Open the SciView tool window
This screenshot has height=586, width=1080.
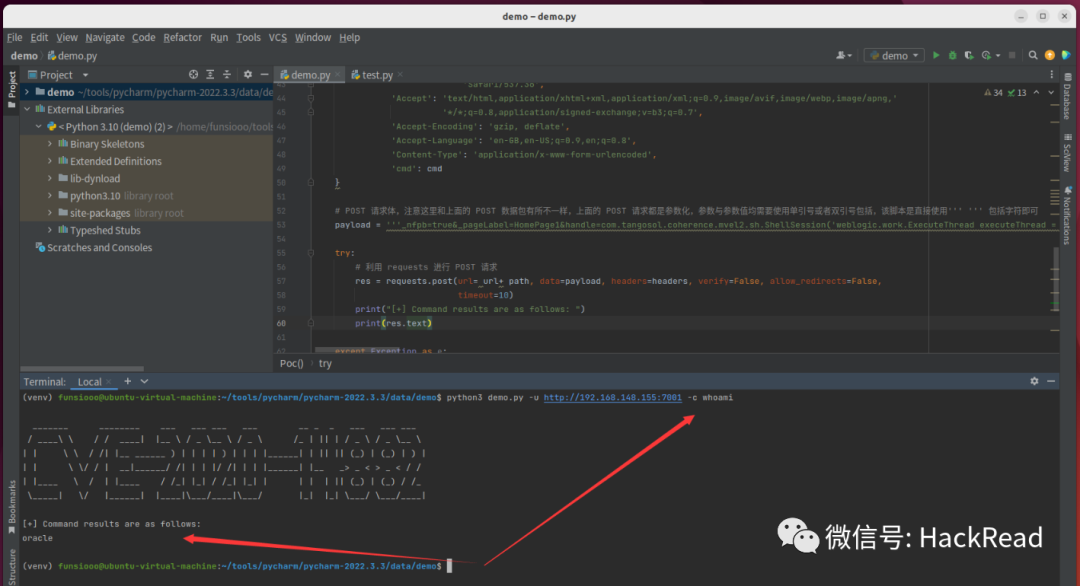tap(1068, 153)
